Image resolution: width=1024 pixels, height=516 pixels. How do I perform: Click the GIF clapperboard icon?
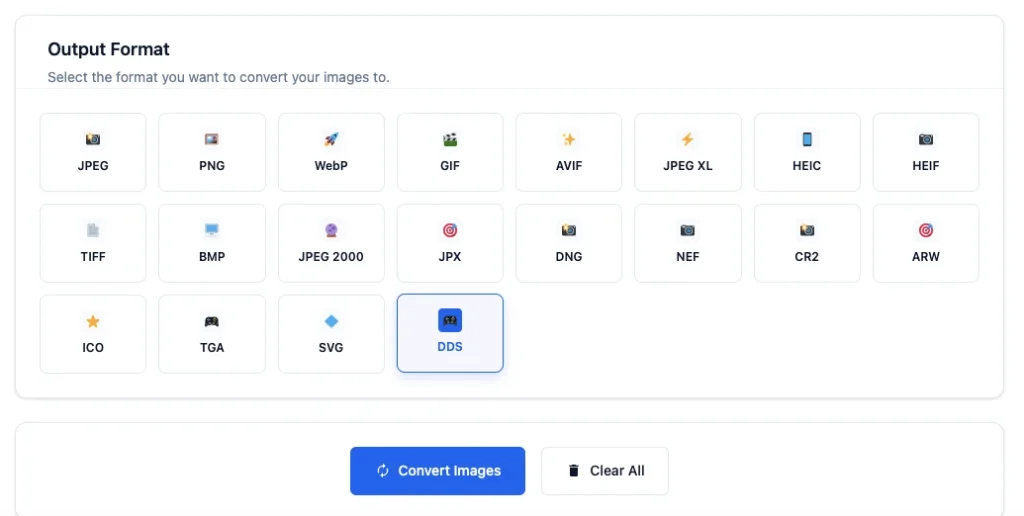(x=450, y=140)
